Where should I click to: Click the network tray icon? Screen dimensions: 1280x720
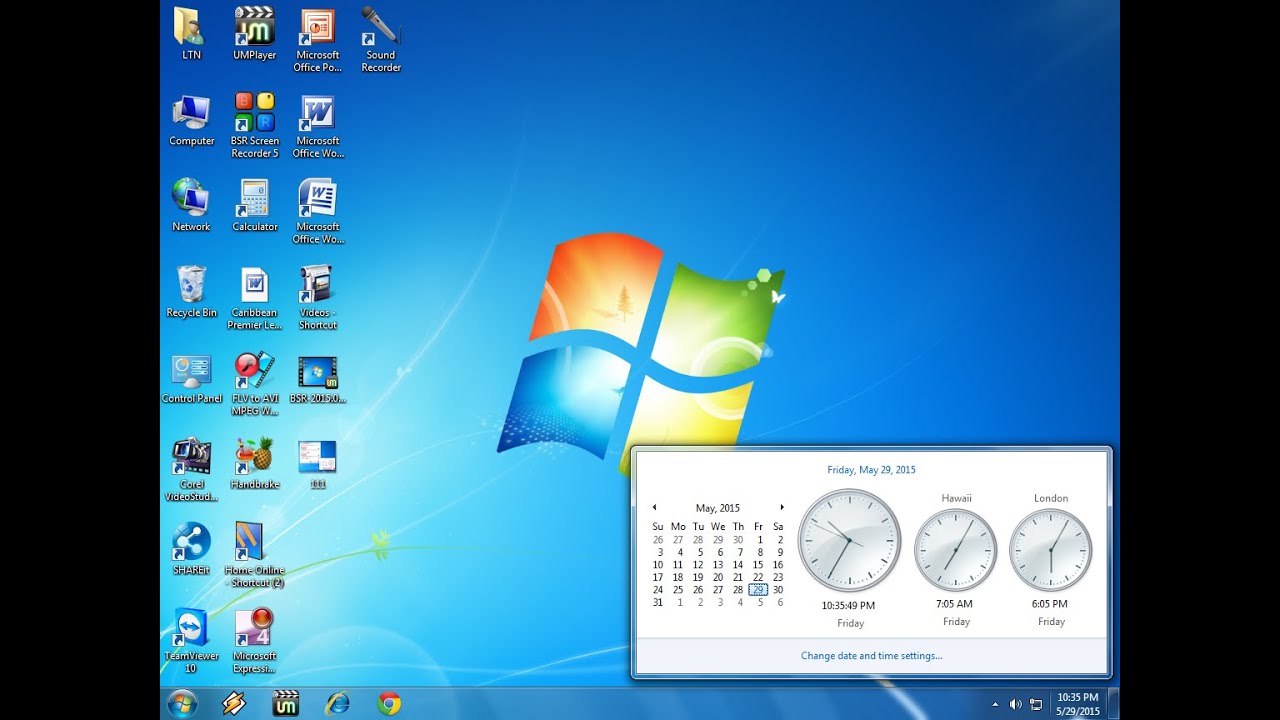point(1036,704)
